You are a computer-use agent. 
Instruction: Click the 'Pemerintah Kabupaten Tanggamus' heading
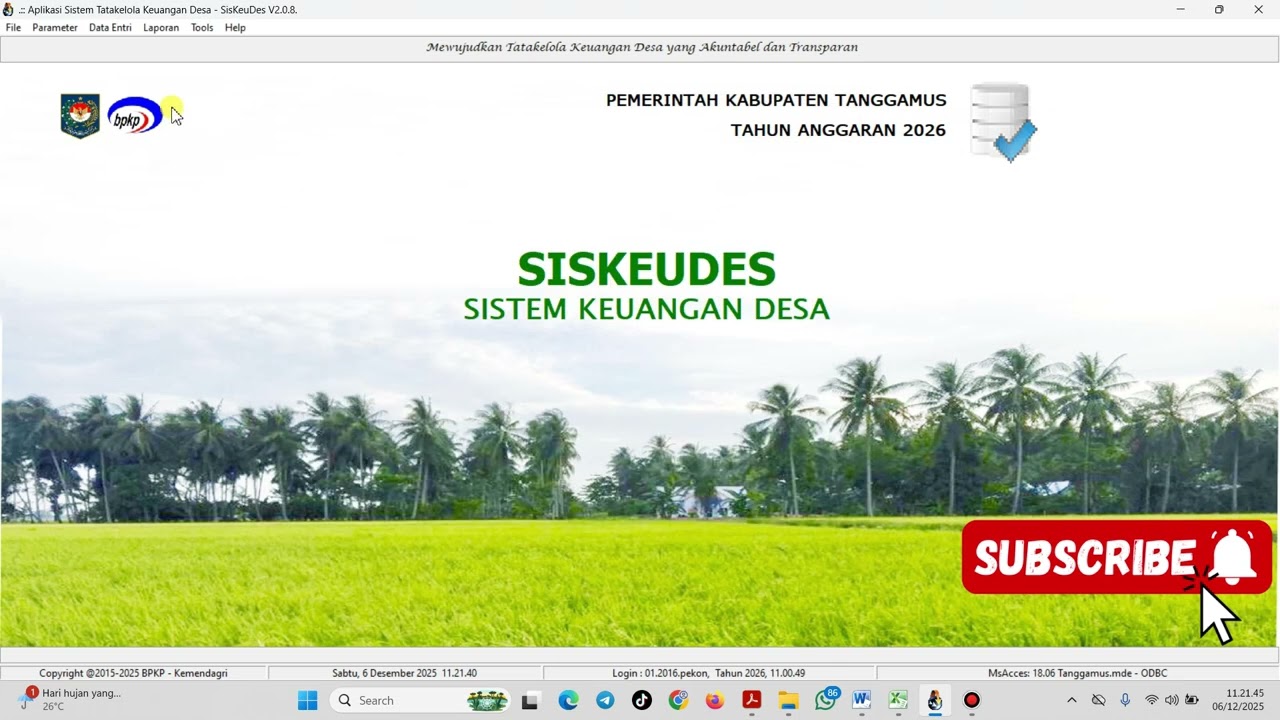776,100
